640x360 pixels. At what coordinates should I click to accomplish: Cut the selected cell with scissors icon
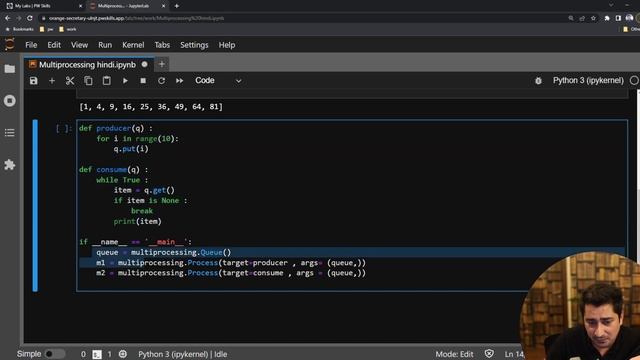point(70,80)
